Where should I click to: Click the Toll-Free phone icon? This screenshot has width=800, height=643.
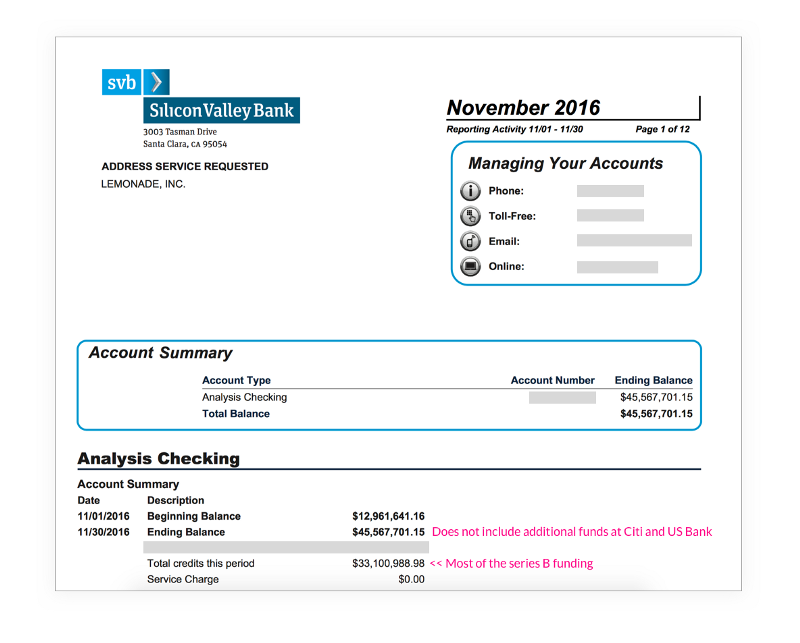(x=470, y=216)
